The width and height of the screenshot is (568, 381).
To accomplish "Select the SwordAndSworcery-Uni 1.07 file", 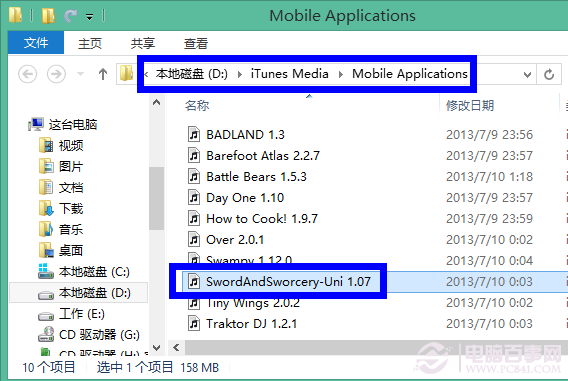I will pyautogui.click(x=288, y=282).
